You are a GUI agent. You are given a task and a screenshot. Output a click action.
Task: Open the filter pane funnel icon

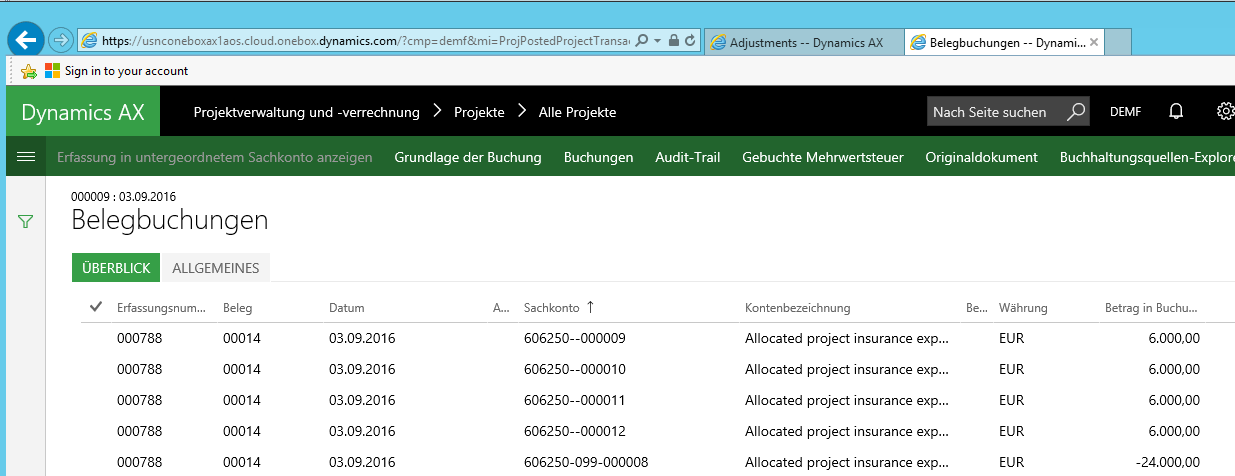click(x=26, y=221)
